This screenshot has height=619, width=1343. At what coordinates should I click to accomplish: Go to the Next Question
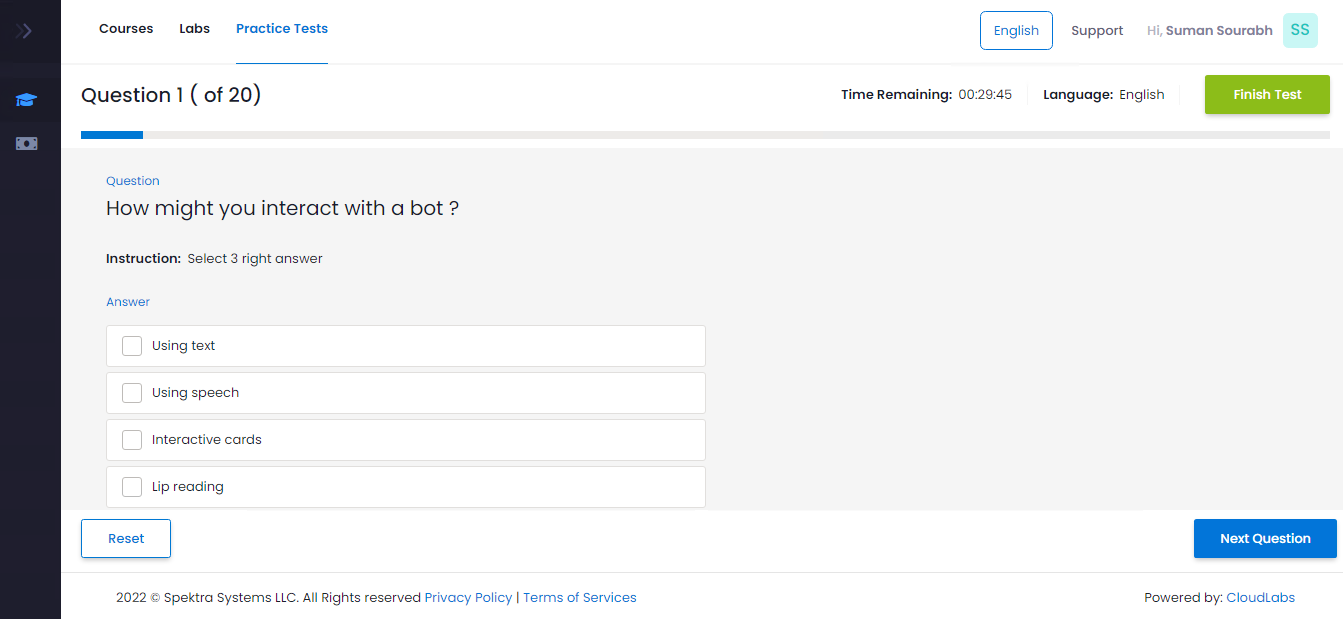click(x=1265, y=538)
